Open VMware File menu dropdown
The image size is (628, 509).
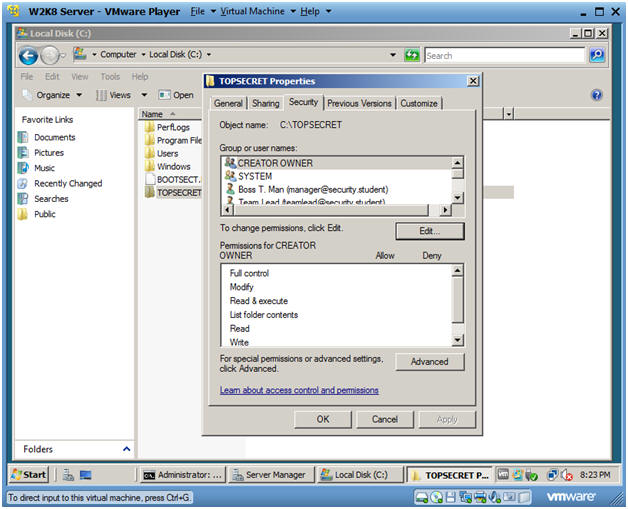[x=203, y=11]
